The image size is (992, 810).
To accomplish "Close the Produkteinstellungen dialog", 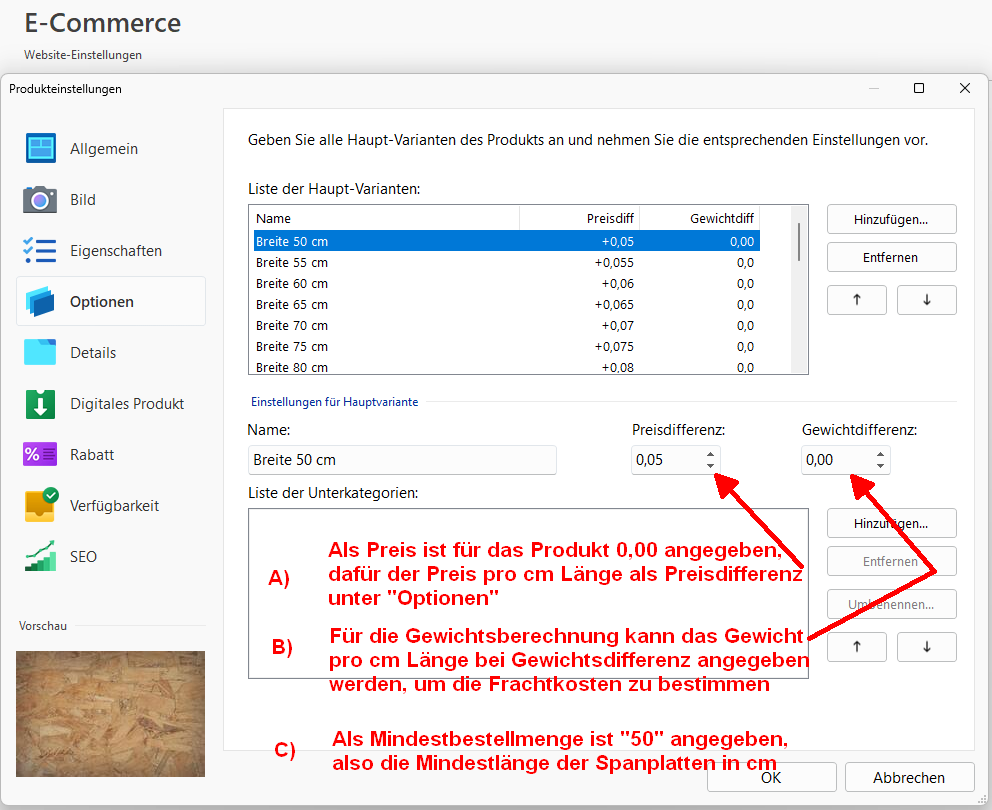I will (x=964, y=88).
